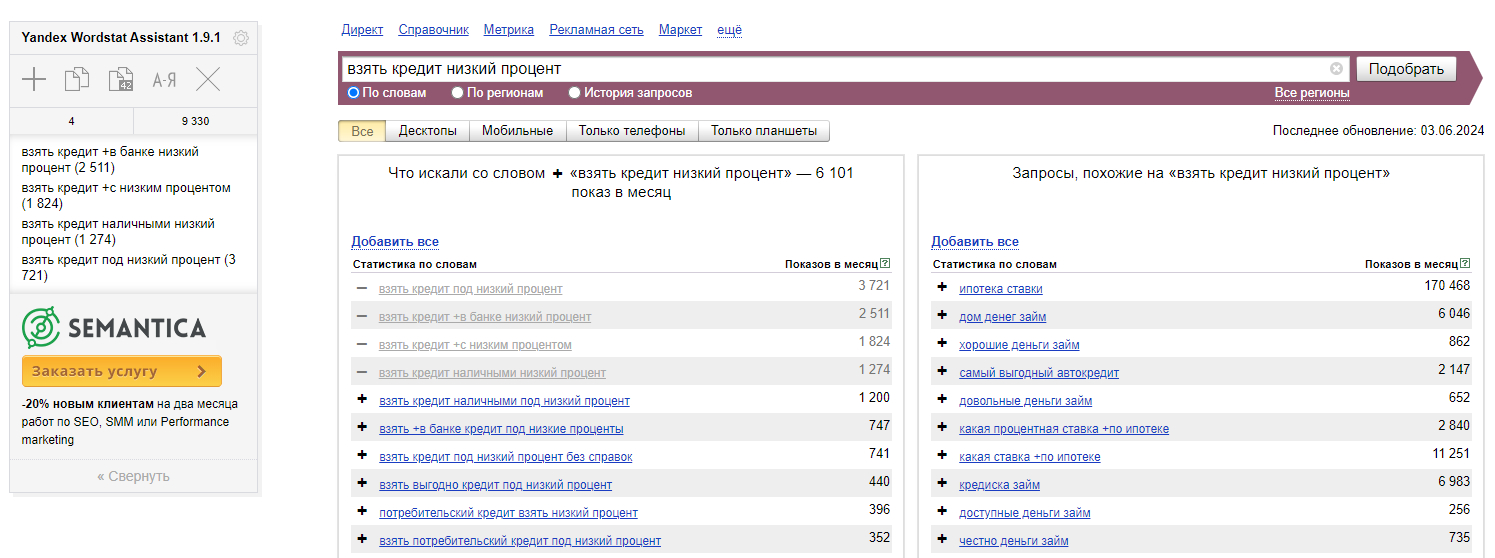Add 'честно деньги займ' with plus icon

942,540
